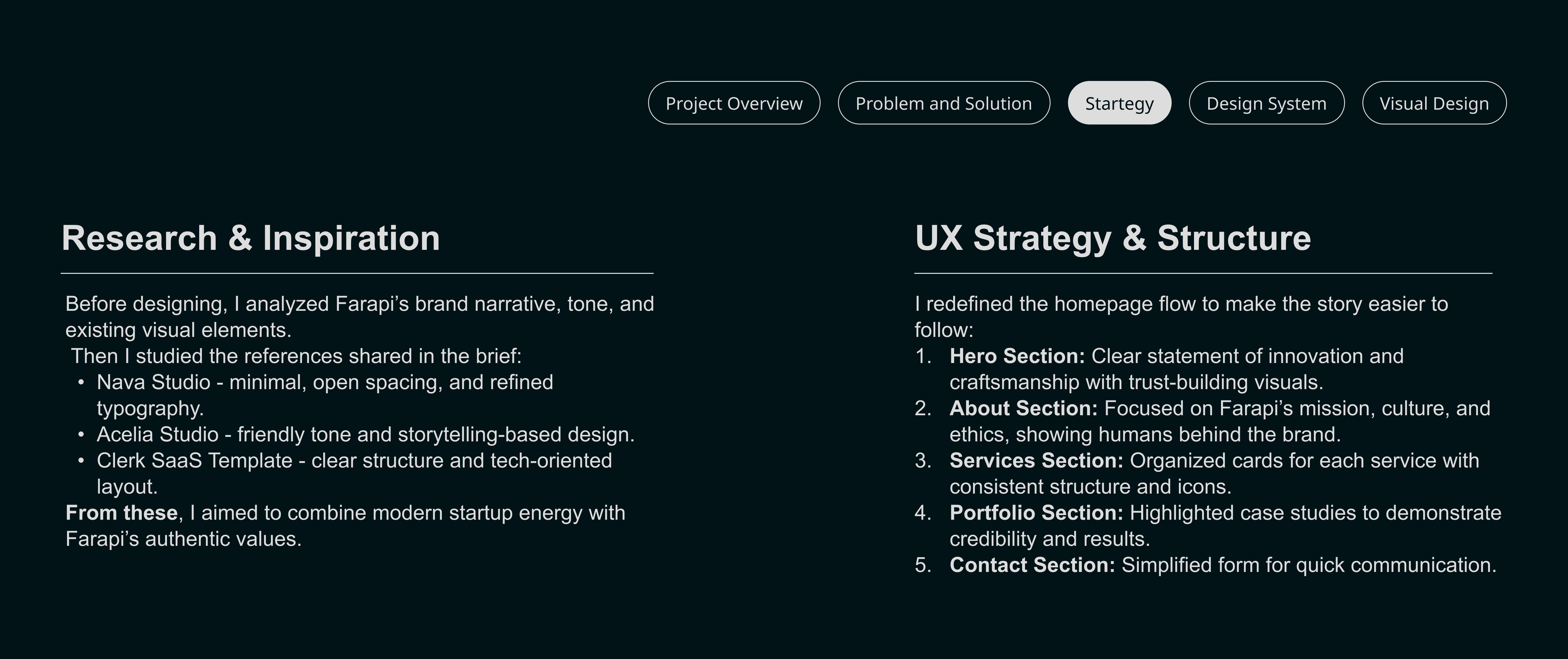Click the bold About Section label

coord(1023,408)
